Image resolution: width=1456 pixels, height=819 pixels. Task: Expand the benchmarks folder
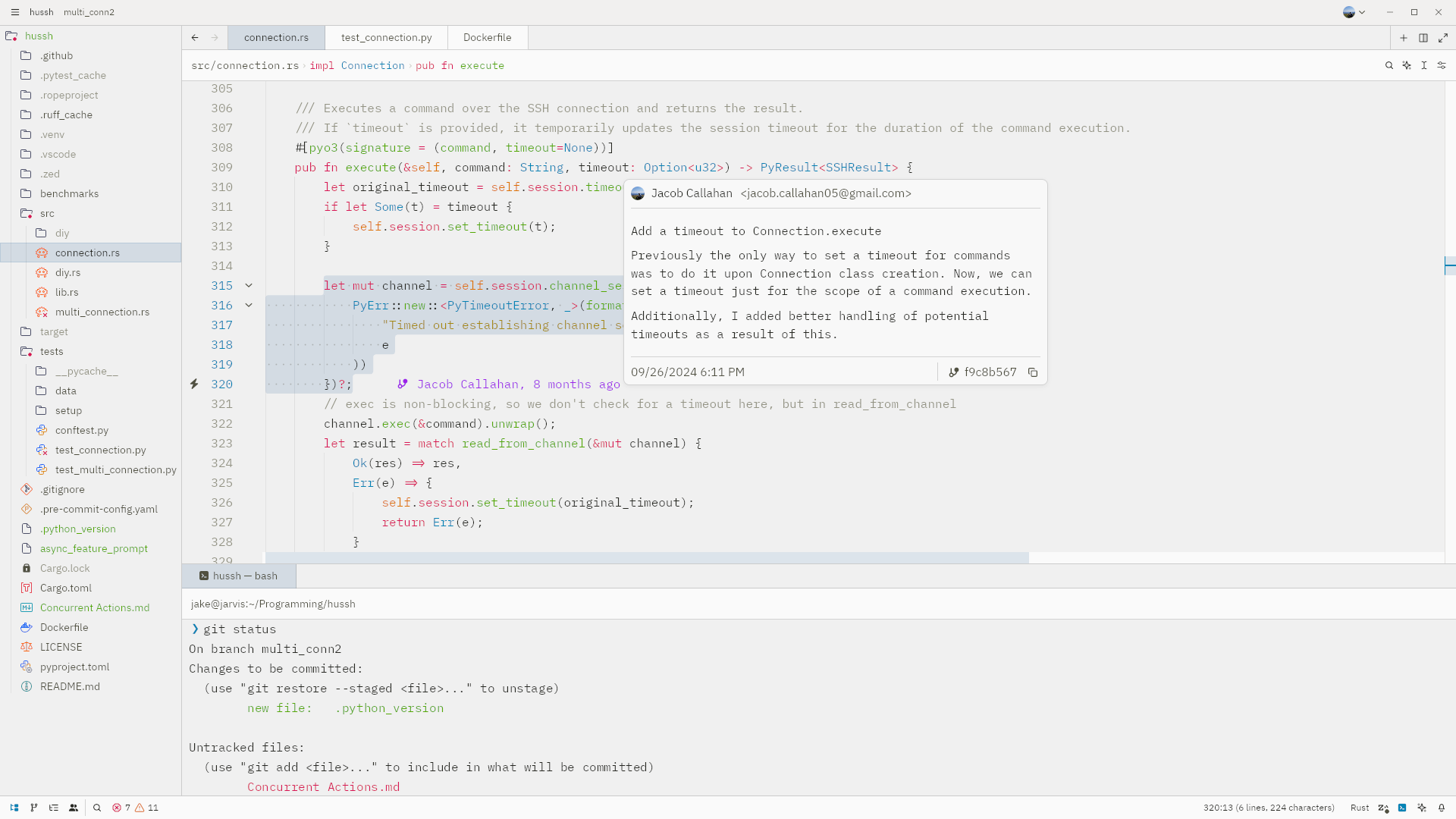(69, 194)
